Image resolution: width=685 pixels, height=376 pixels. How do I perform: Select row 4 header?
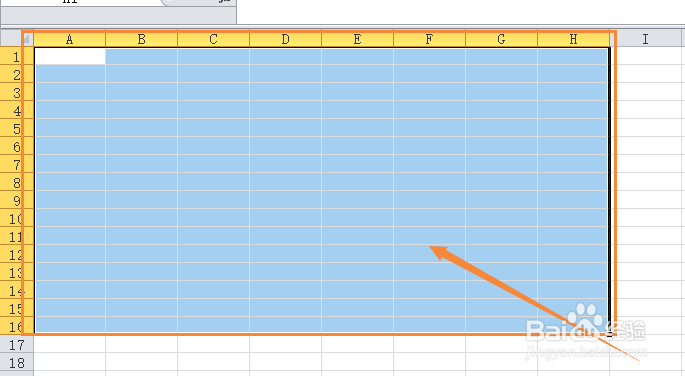click(17, 110)
